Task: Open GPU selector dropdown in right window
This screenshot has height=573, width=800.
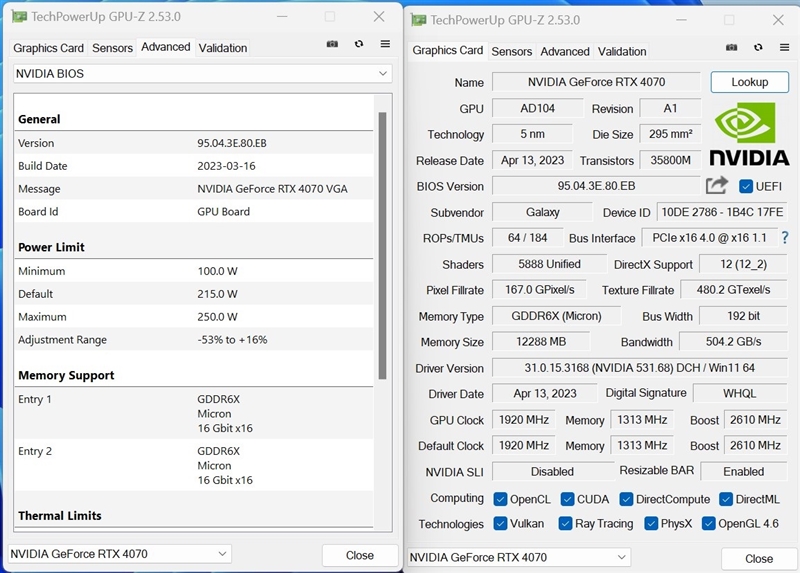Action: (519, 557)
